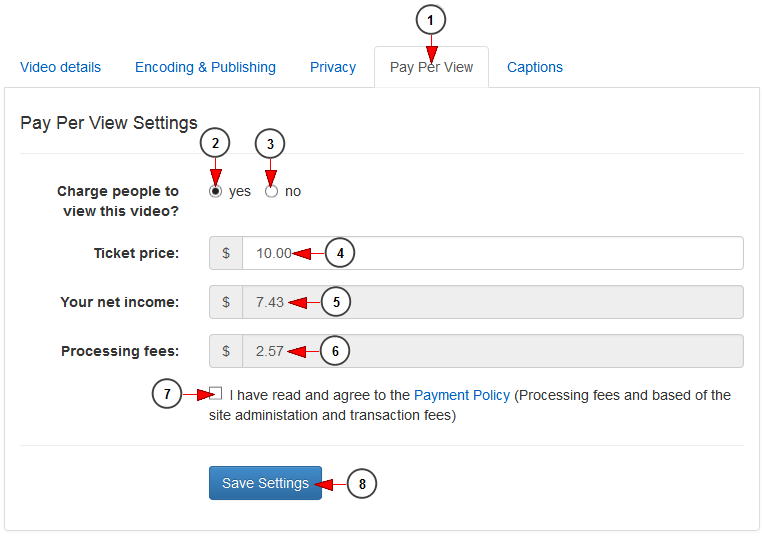
Task: Click the Processing fees field
Action: [x=493, y=351]
